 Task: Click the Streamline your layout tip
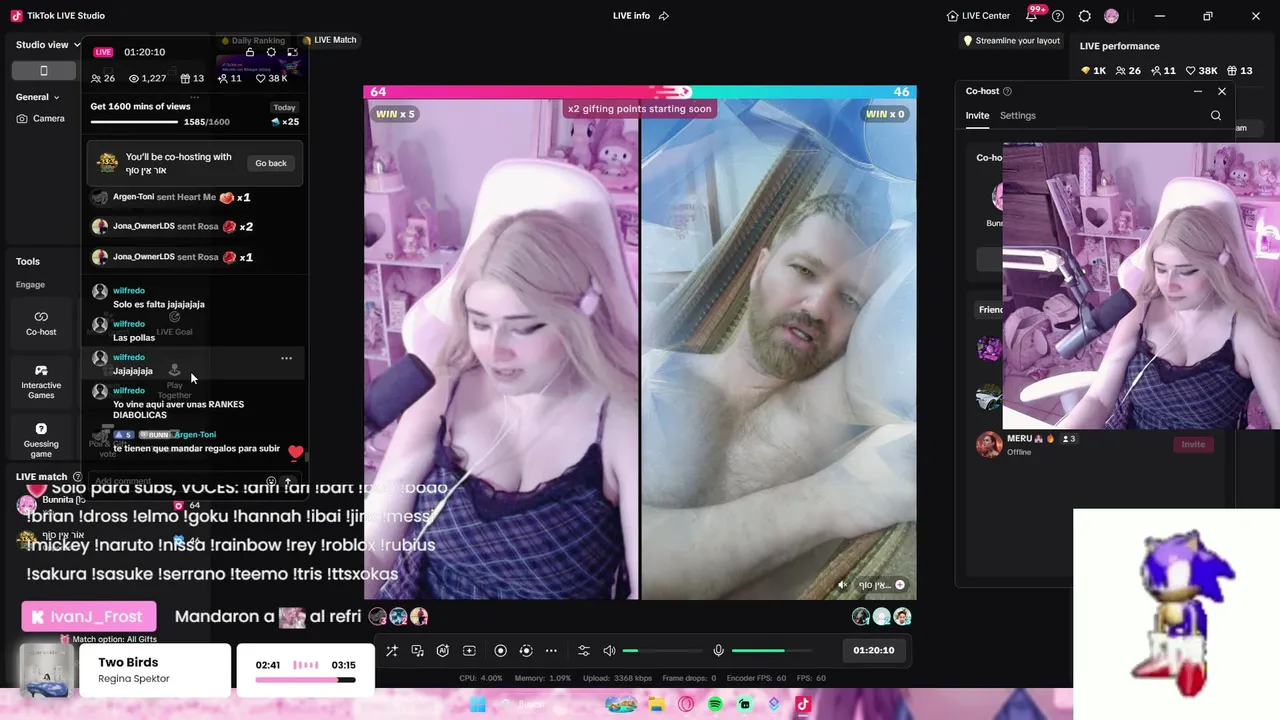[x=1011, y=41]
